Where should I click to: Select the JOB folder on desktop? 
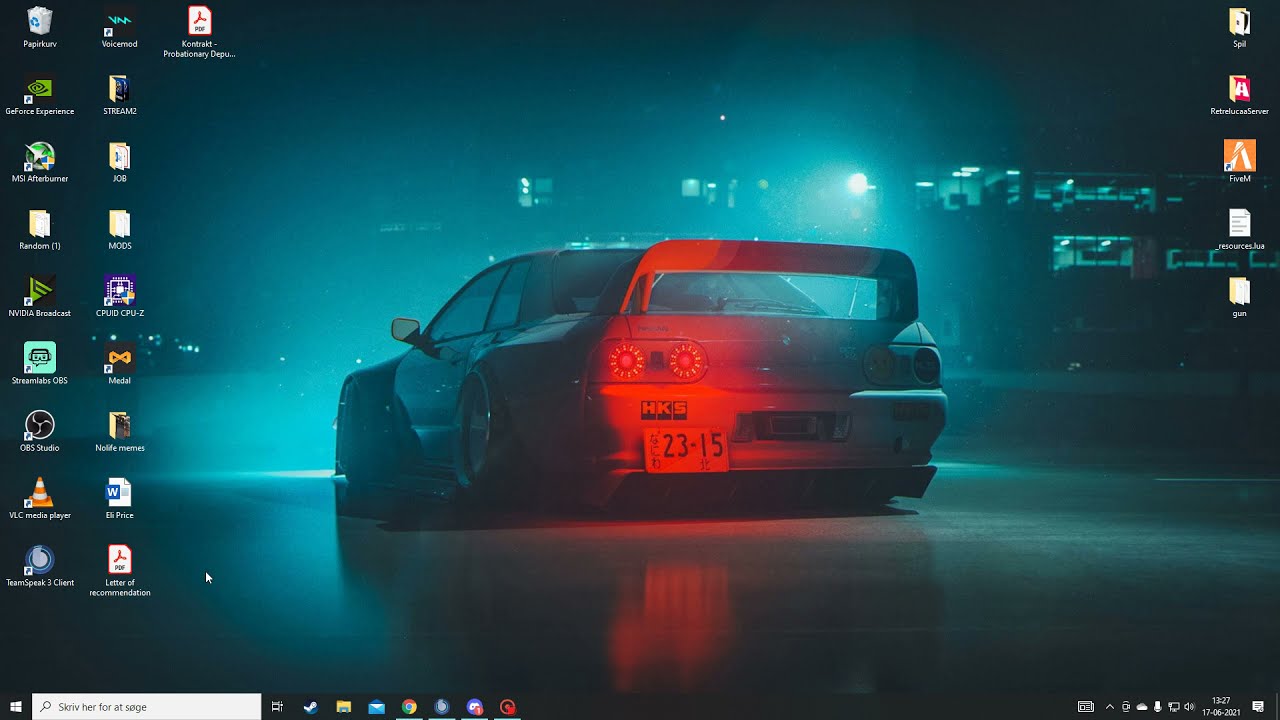click(120, 162)
